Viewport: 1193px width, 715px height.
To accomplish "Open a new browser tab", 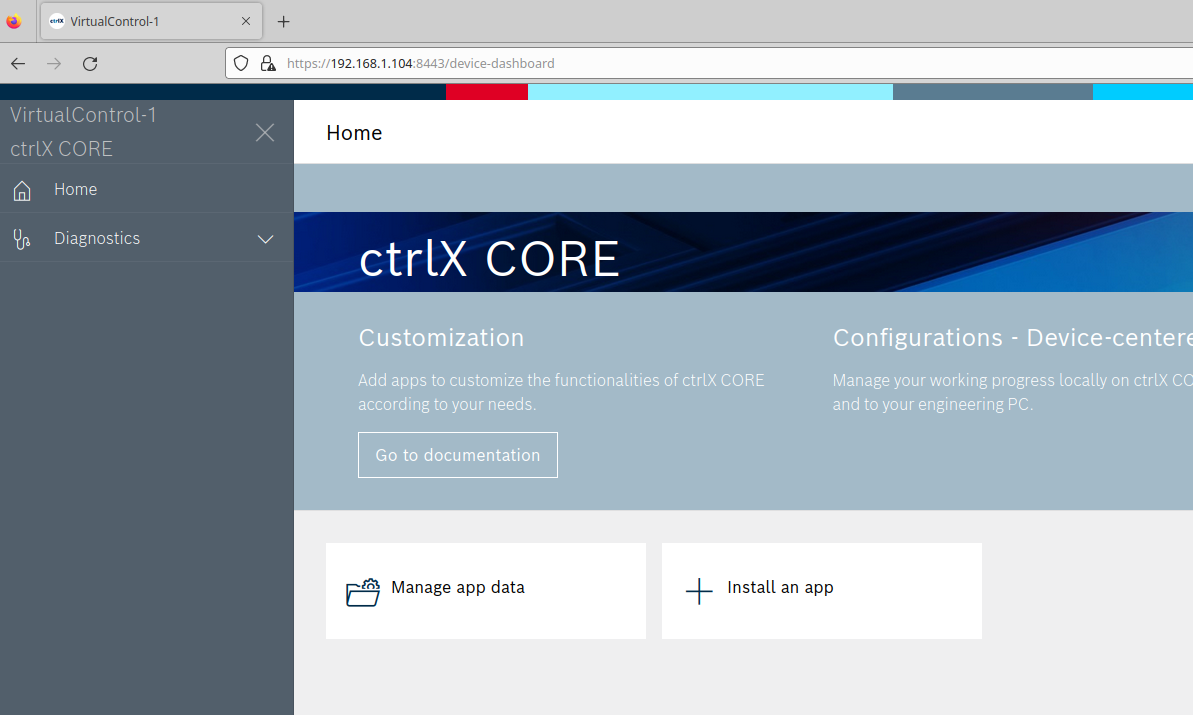I will point(284,21).
